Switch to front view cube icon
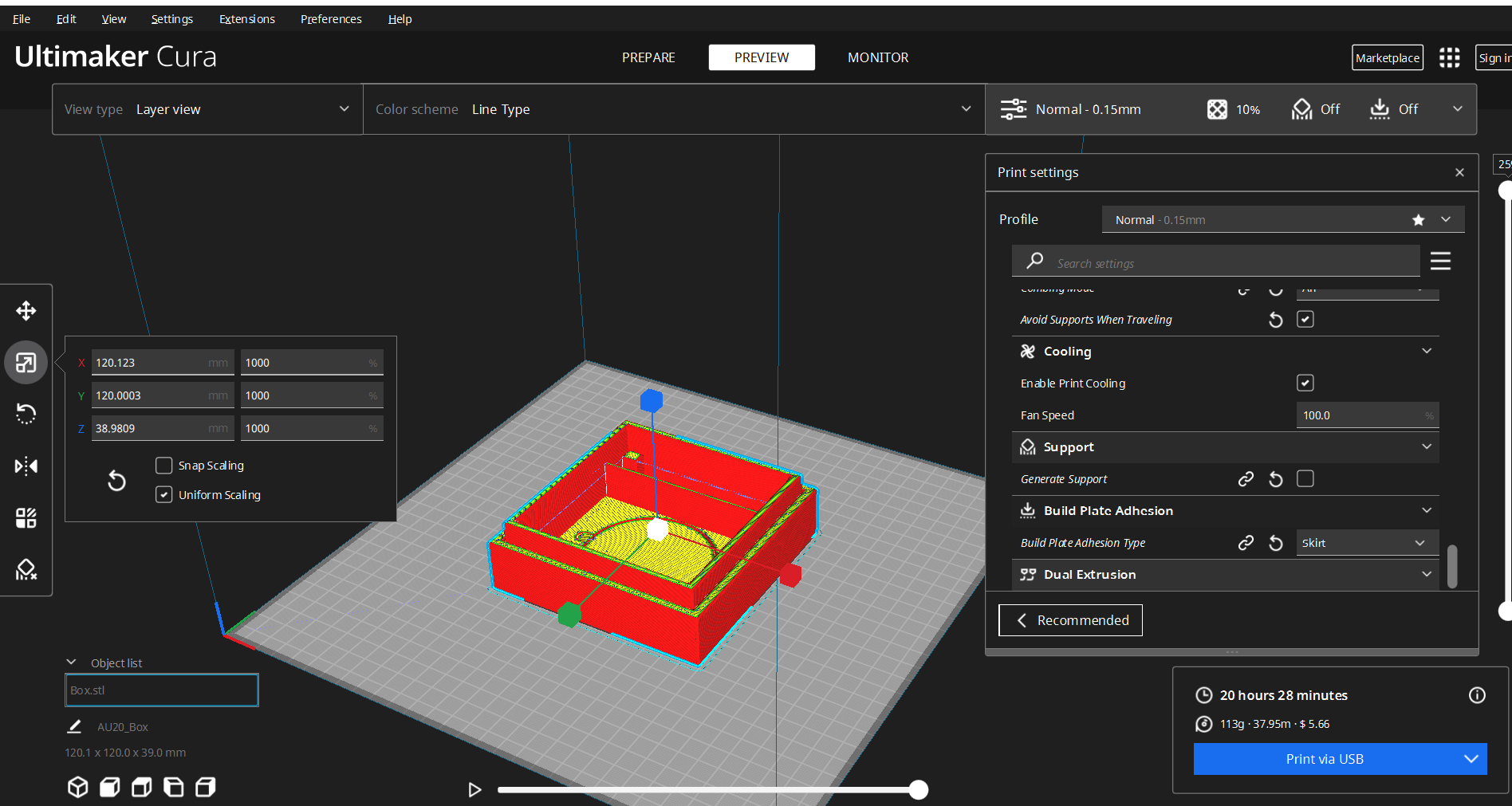Viewport: 1512px width, 806px height. click(x=109, y=787)
